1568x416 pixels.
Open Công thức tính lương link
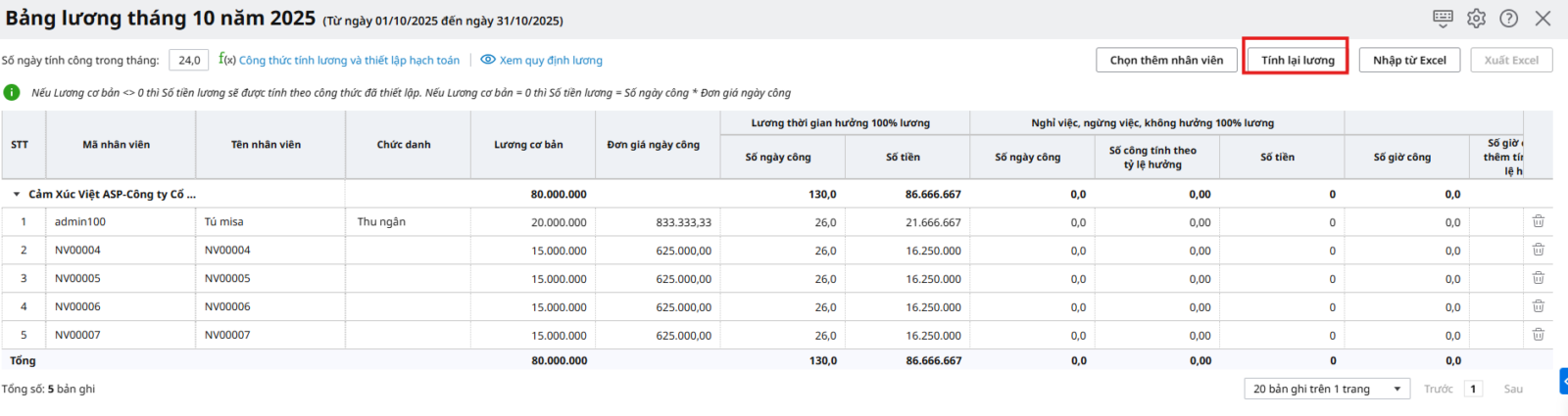[x=348, y=60]
